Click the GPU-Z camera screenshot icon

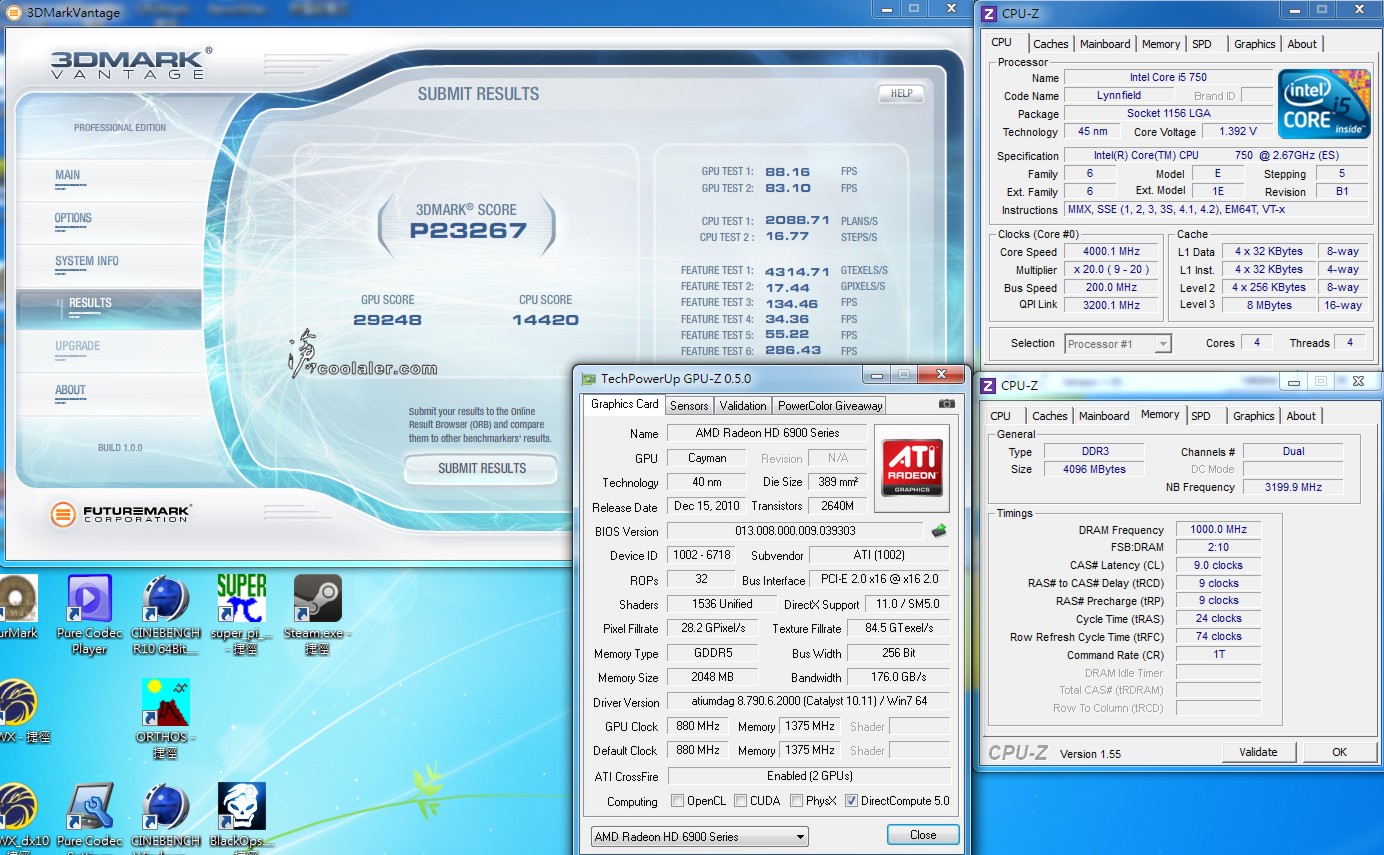tap(946, 404)
